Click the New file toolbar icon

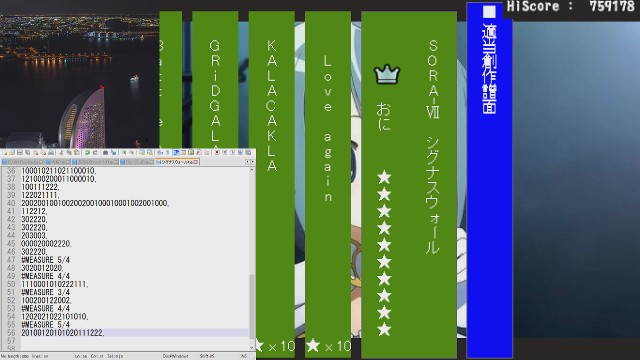[5, 153]
